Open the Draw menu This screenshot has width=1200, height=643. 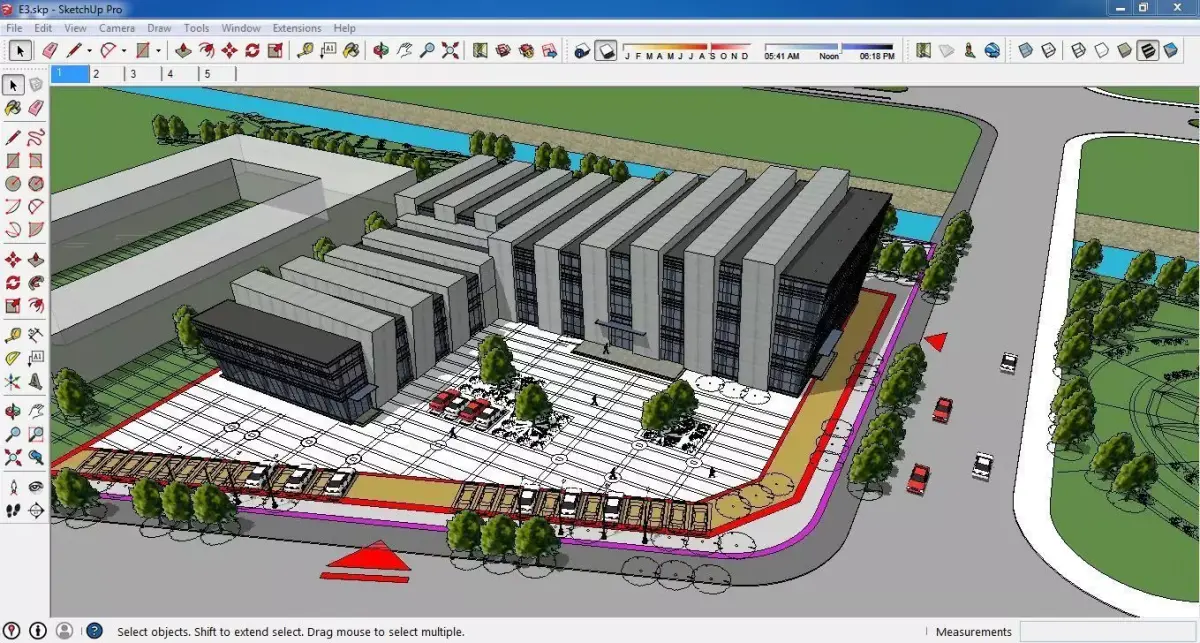coord(158,28)
